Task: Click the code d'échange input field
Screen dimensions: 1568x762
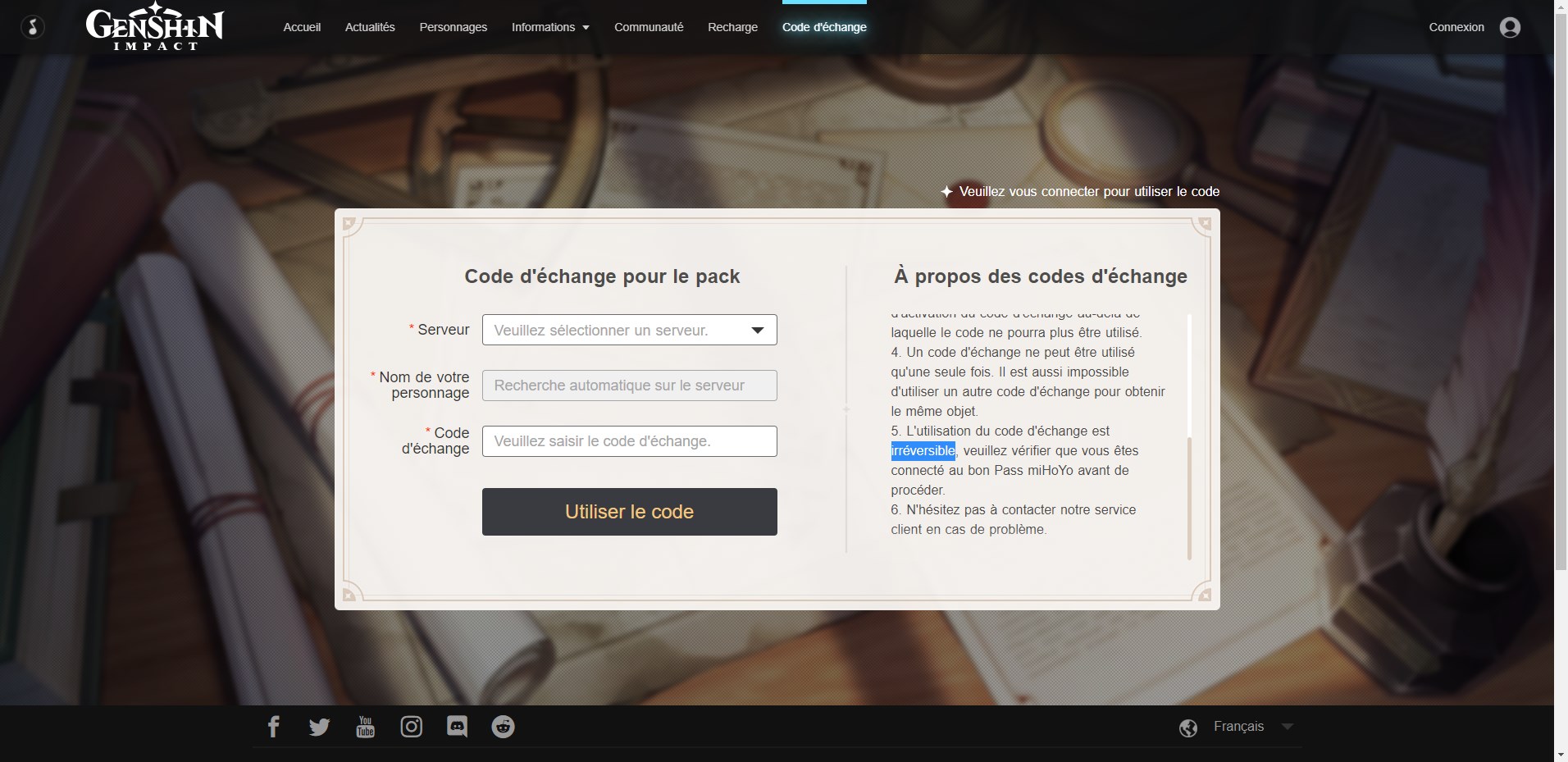Action: (629, 440)
